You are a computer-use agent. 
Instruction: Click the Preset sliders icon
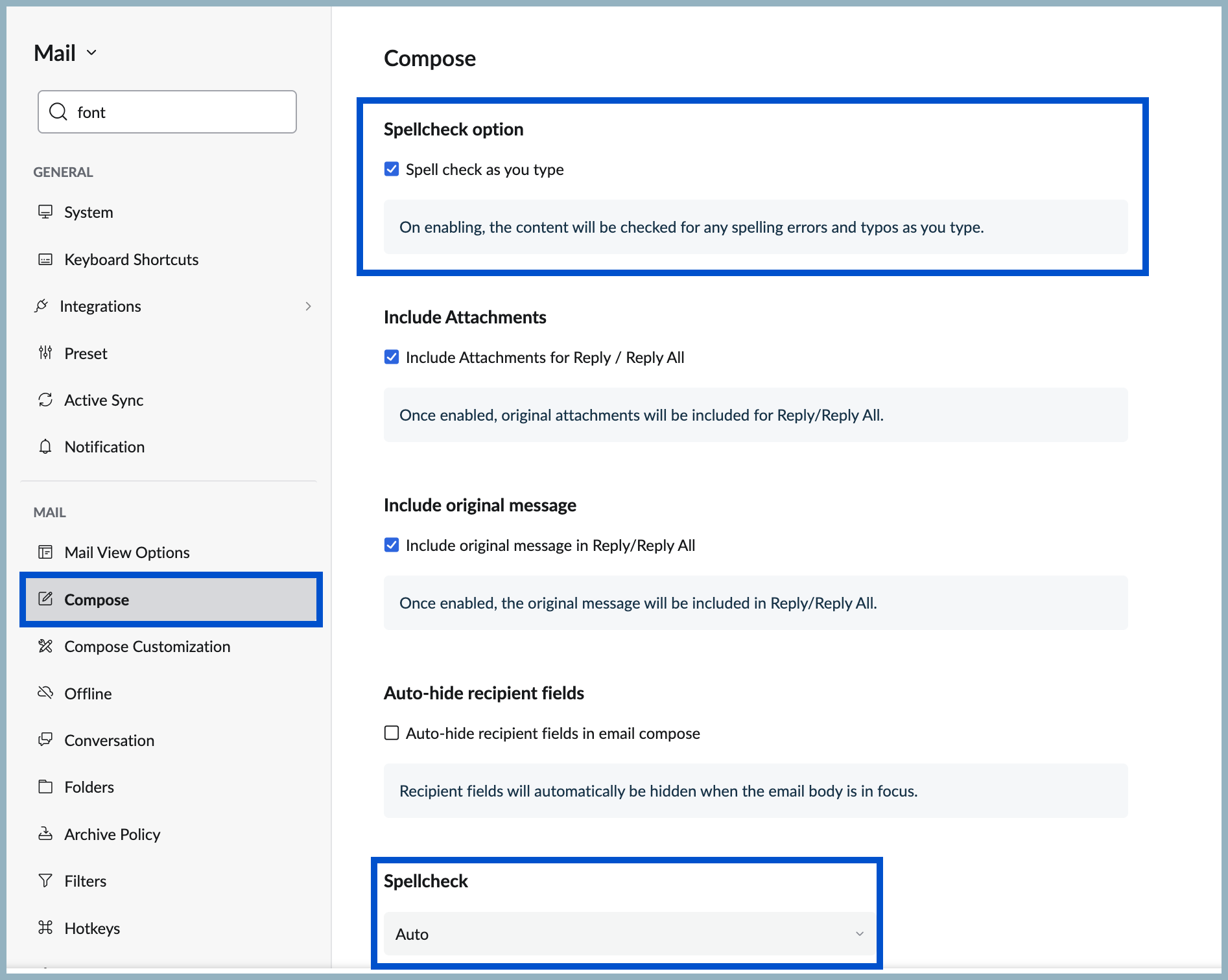click(x=45, y=353)
